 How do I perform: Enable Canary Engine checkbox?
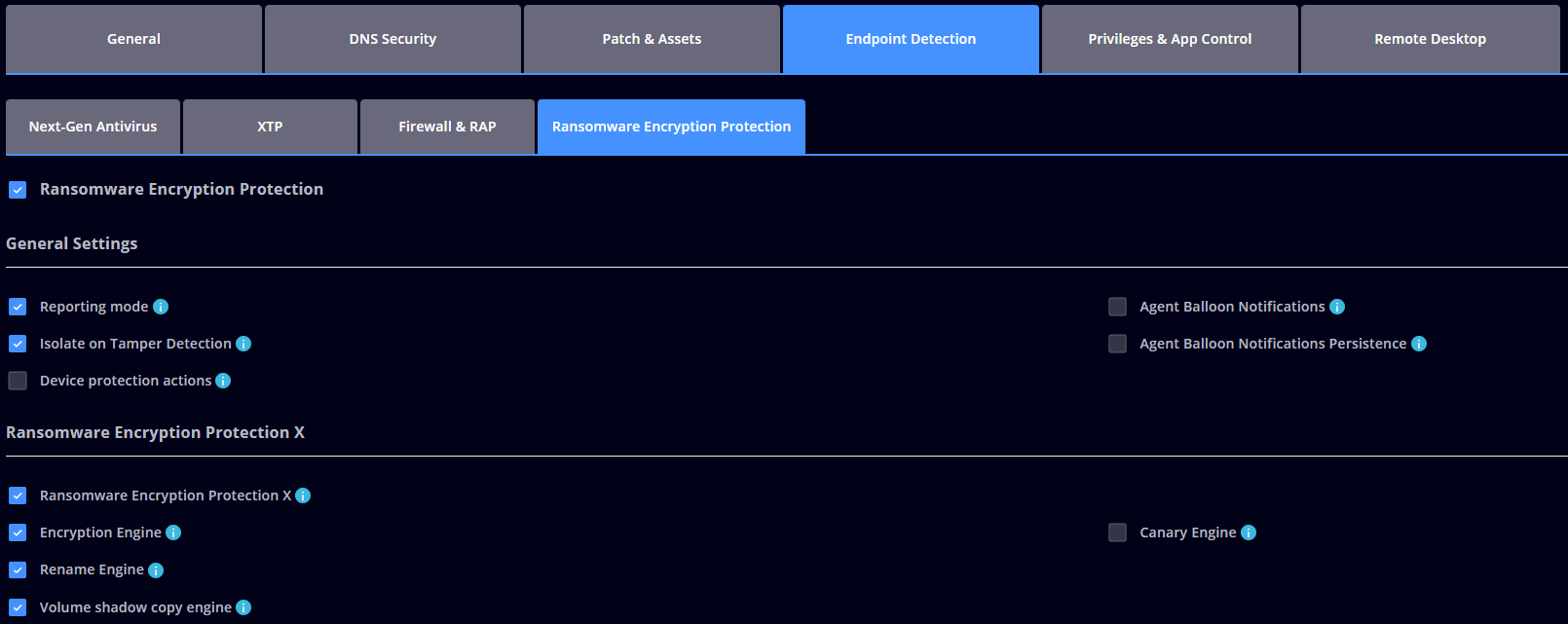[x=1117, y=532]
